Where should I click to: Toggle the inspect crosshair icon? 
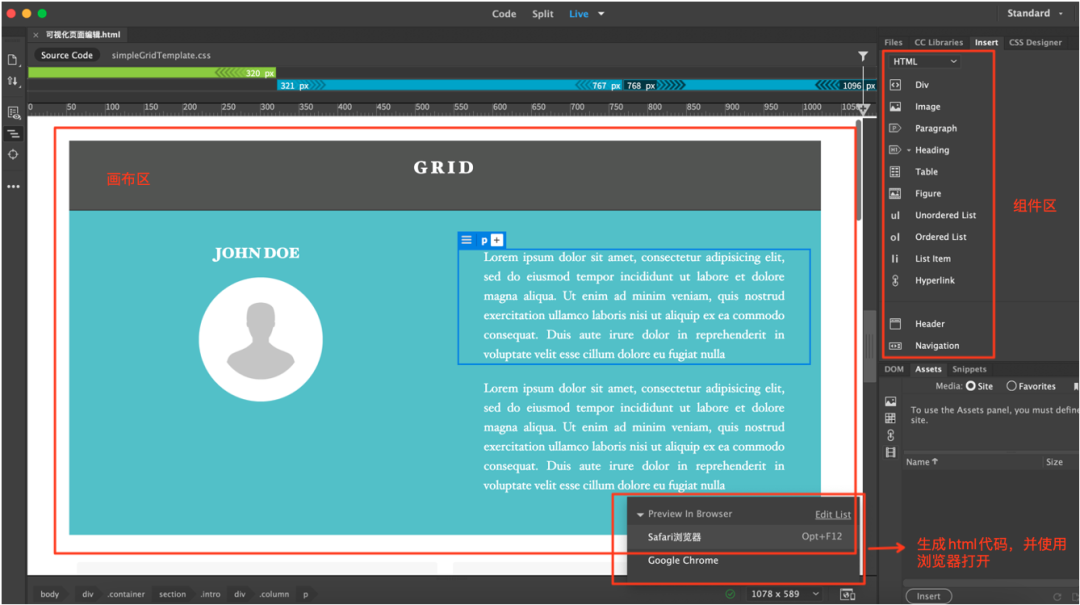(13, 154)
